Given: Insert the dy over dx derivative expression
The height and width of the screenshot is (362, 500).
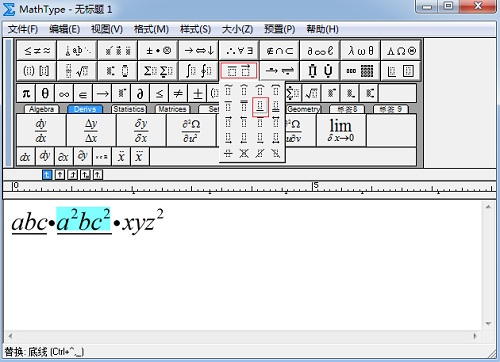Looking at the screenshot, I should click(x=41, y=130).
